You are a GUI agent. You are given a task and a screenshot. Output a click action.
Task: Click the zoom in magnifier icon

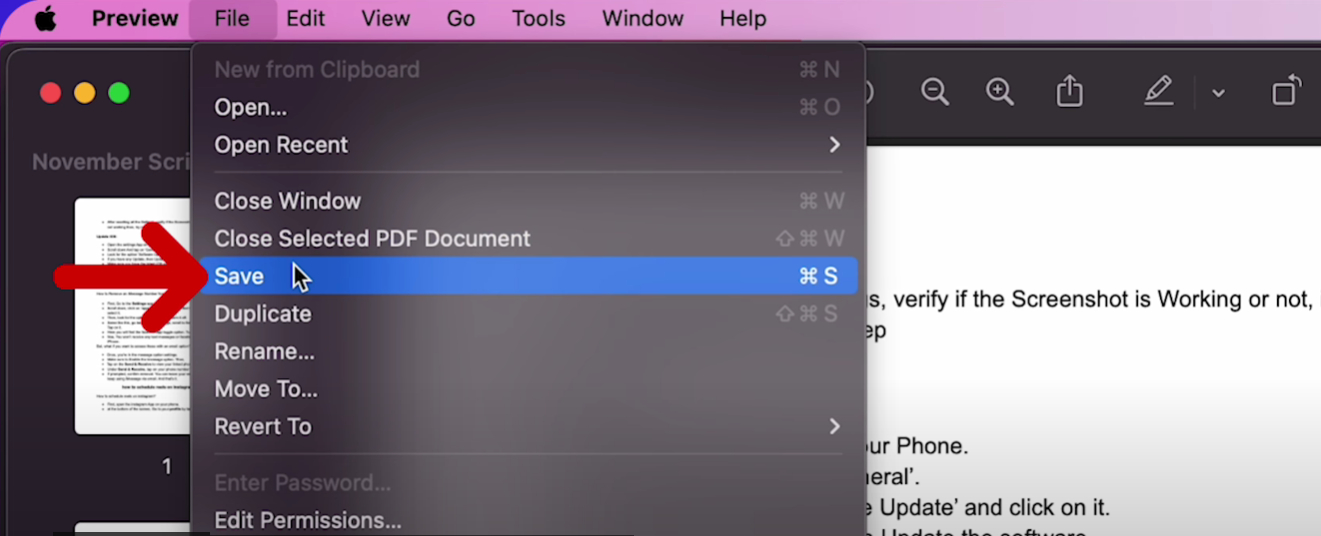1000,92
